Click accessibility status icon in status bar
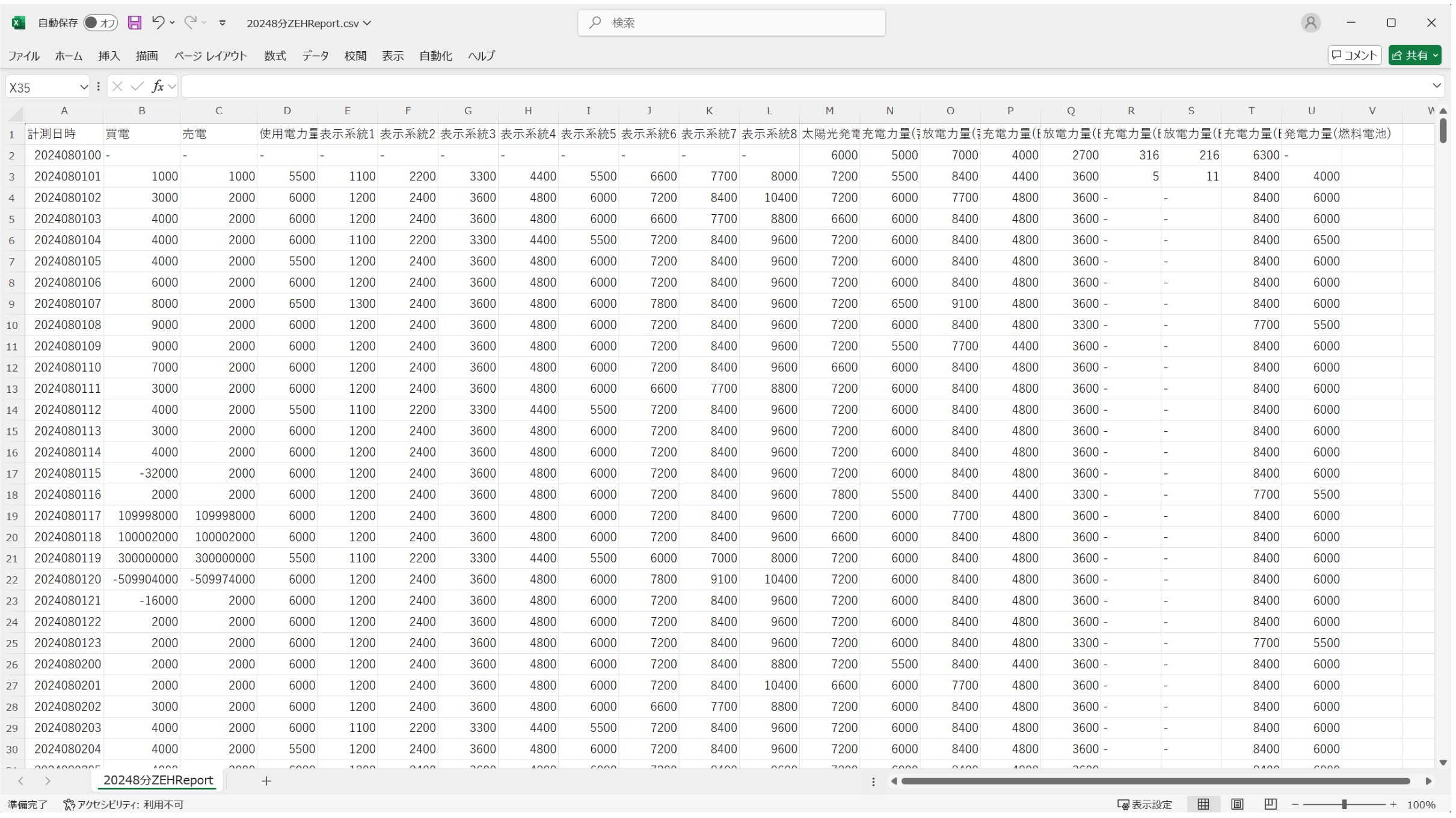This screenshot has height=818, width=1456. click(x=69, y=805)
